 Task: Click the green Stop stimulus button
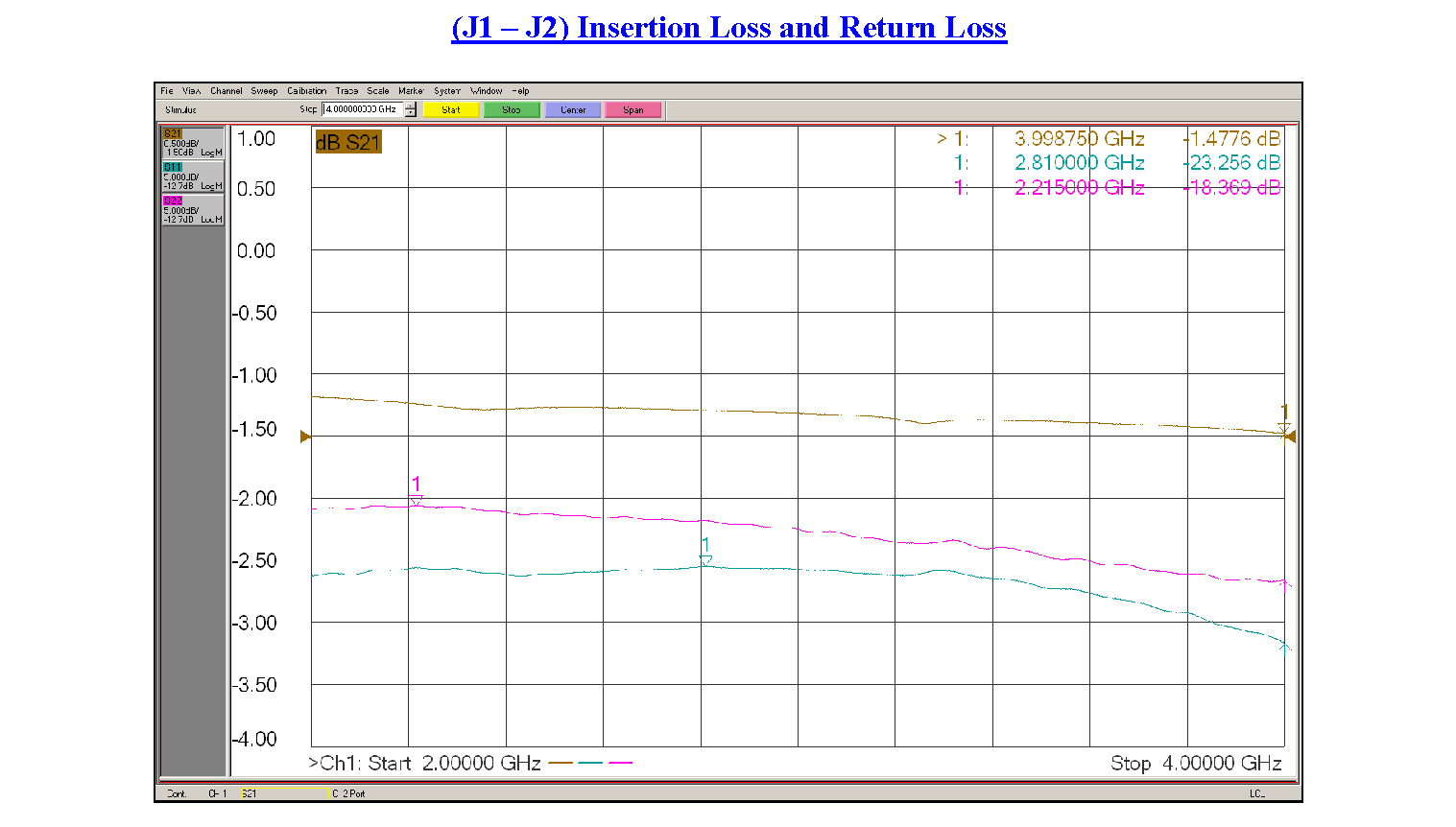[x=512, y=110]
